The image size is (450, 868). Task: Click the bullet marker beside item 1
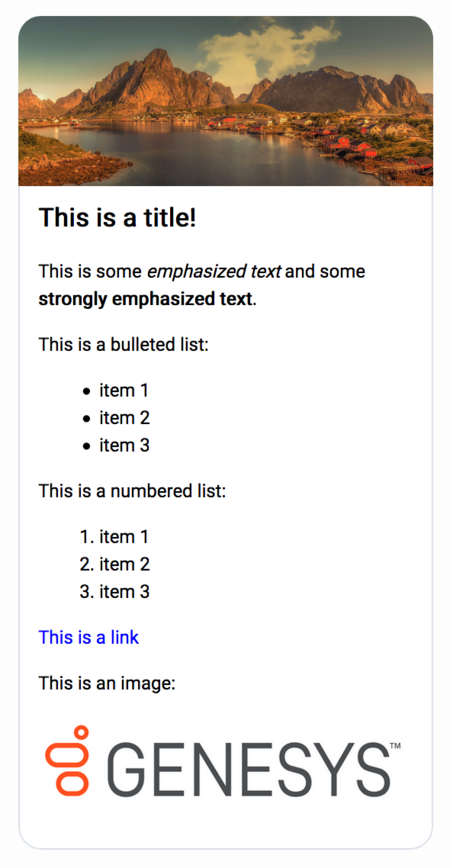tap(86, 391)
